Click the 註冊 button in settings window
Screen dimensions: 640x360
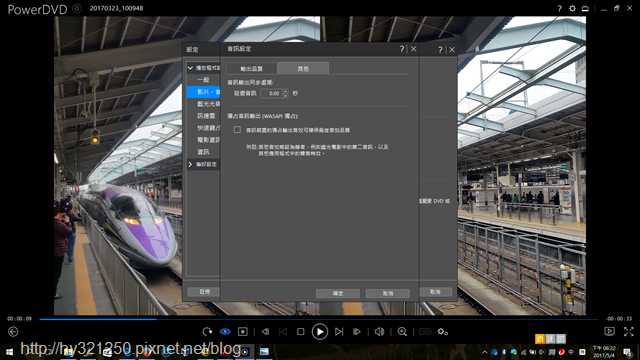coord(204,291)
